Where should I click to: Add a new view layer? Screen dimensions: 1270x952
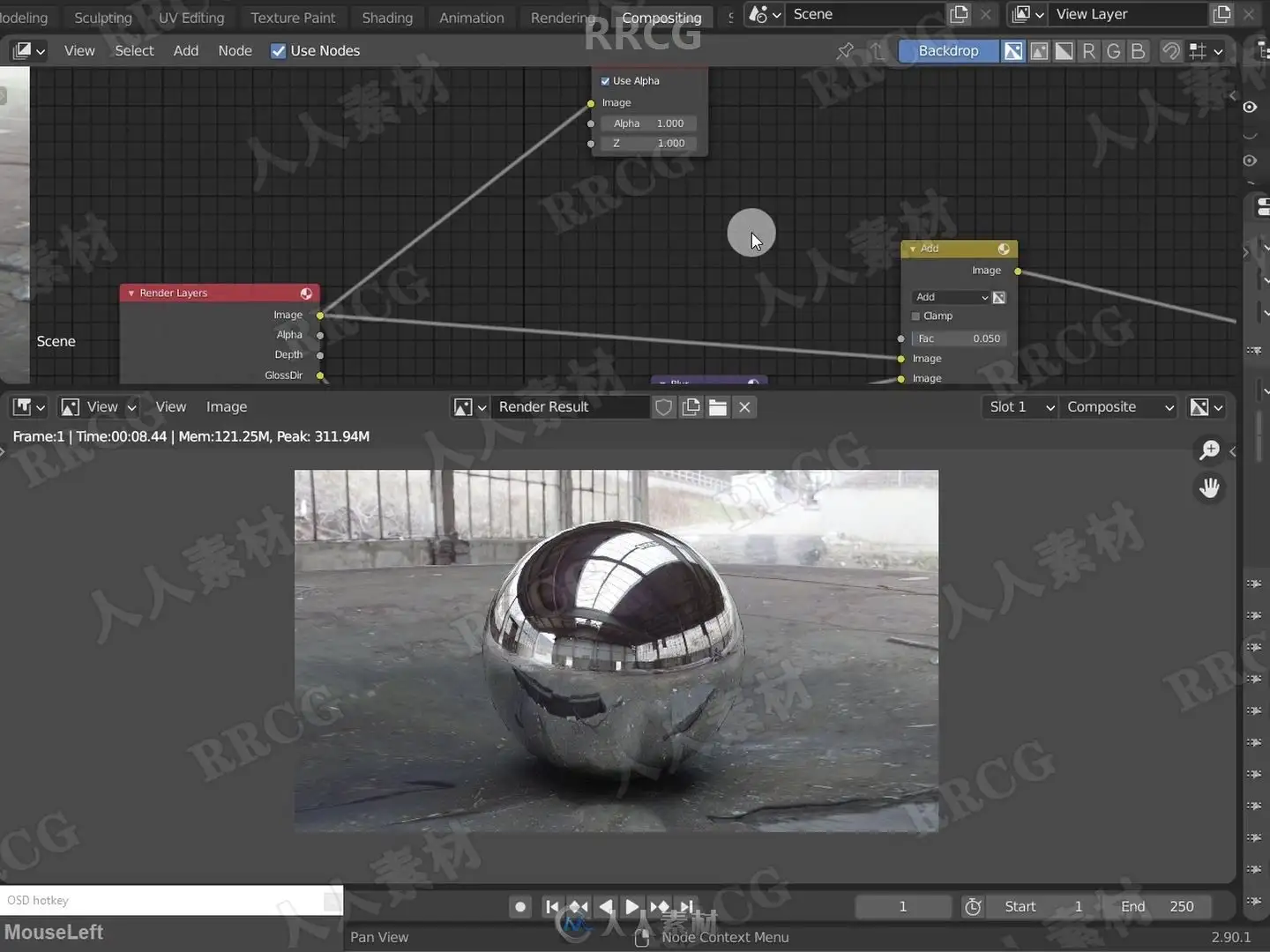(x=1221, y=14)
